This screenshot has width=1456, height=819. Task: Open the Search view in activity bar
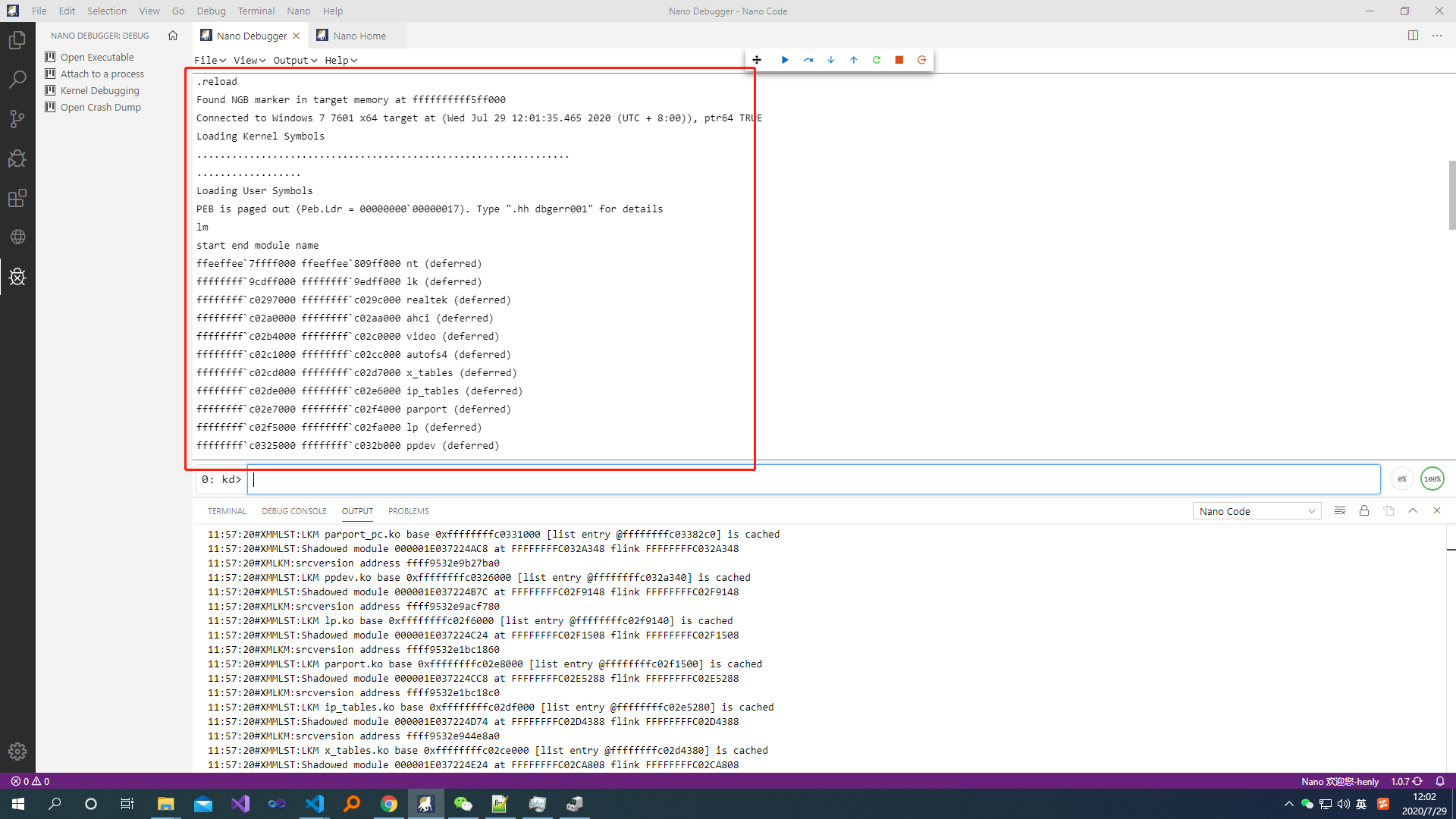pyautogui.click(x=17, y=80)
